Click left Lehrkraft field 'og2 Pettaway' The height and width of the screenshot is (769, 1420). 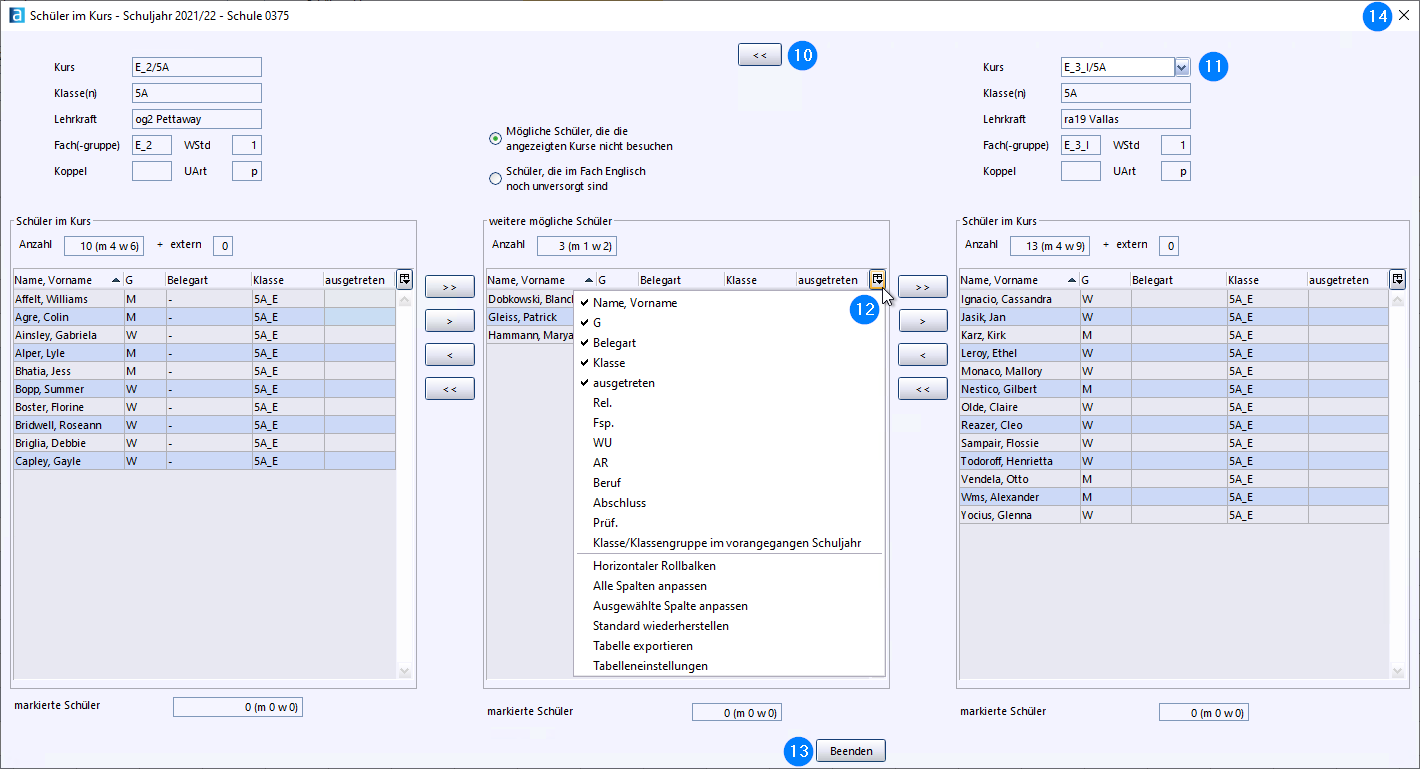pos(197,119)
